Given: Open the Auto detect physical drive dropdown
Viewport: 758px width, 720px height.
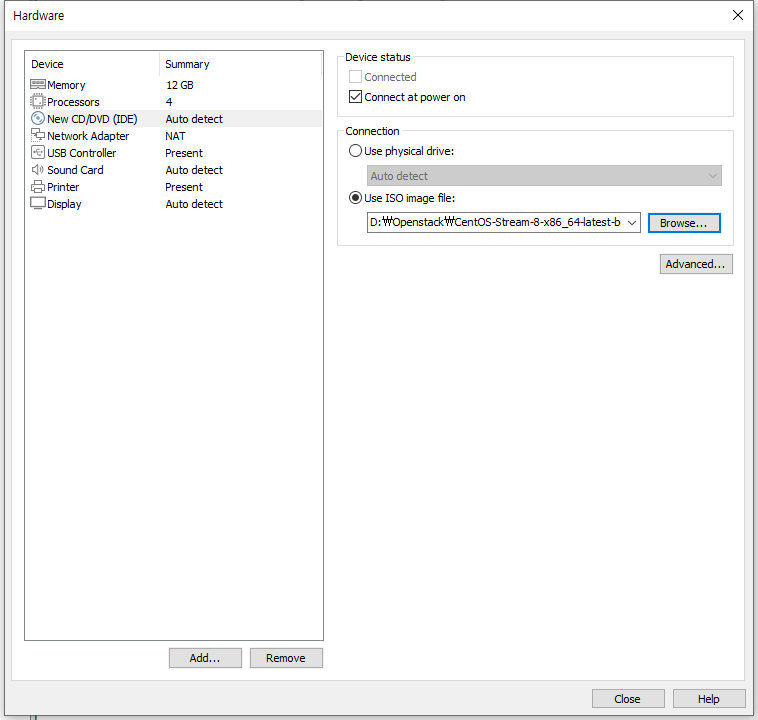Looking at the screenshot, I should pos(544,176).
